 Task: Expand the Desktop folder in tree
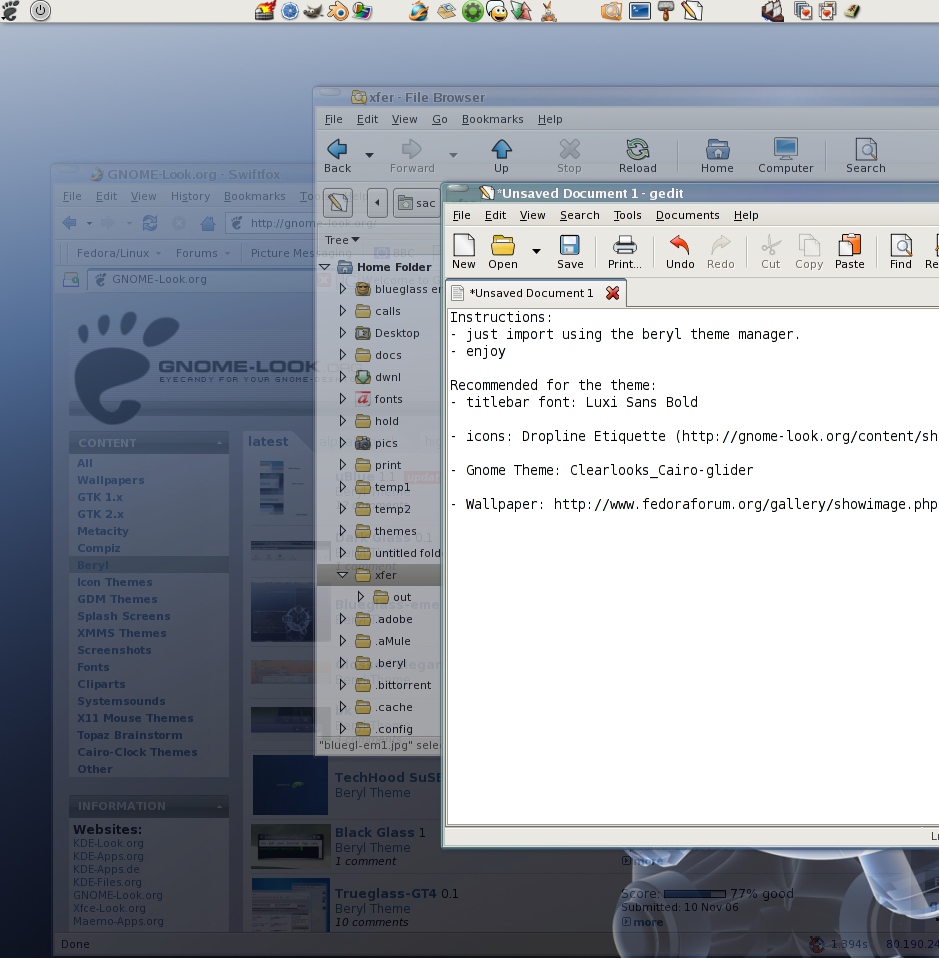(x=343, y=333)
